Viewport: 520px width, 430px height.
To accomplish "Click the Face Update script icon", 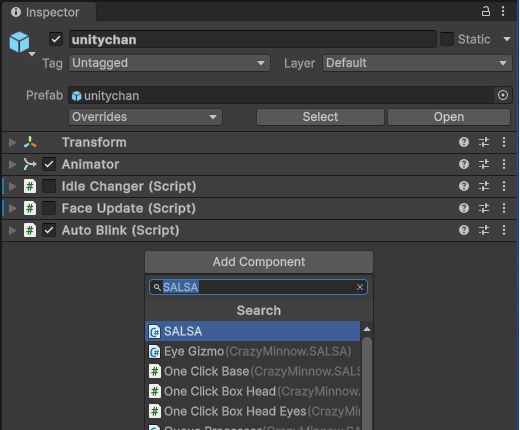I will [x=30, y=208].
